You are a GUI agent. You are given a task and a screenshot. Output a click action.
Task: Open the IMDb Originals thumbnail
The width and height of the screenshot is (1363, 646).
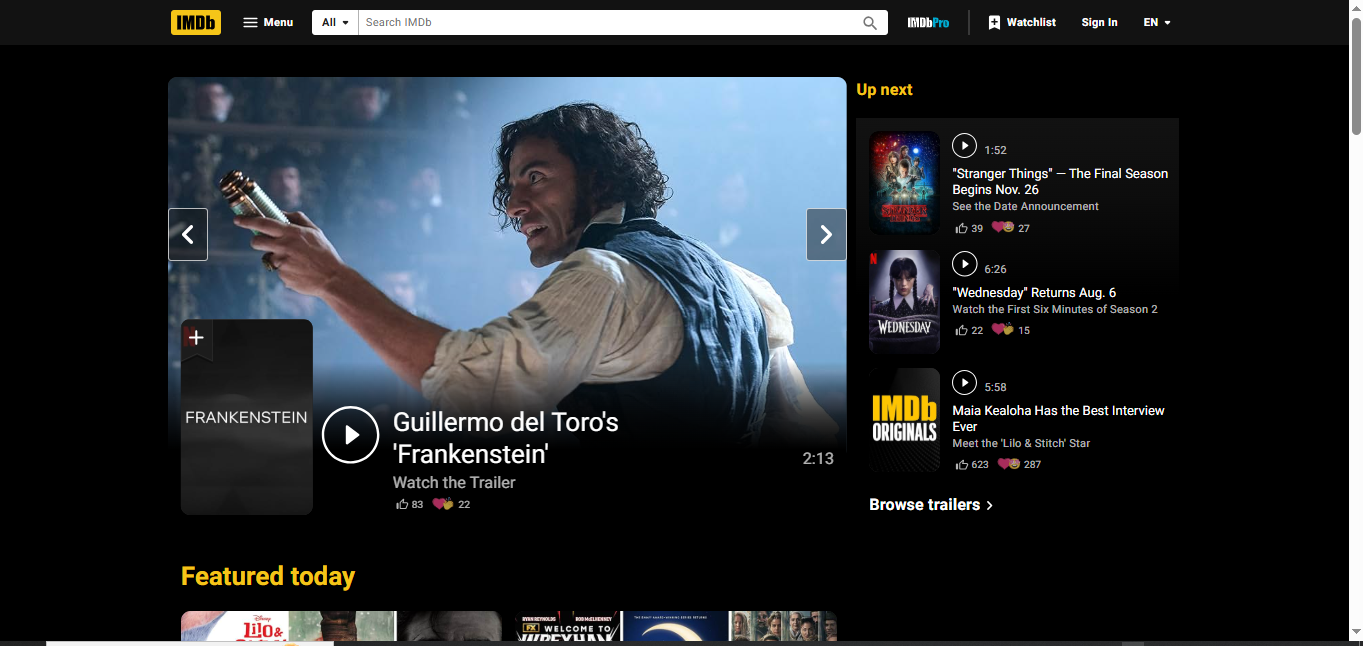pos(904,420)
